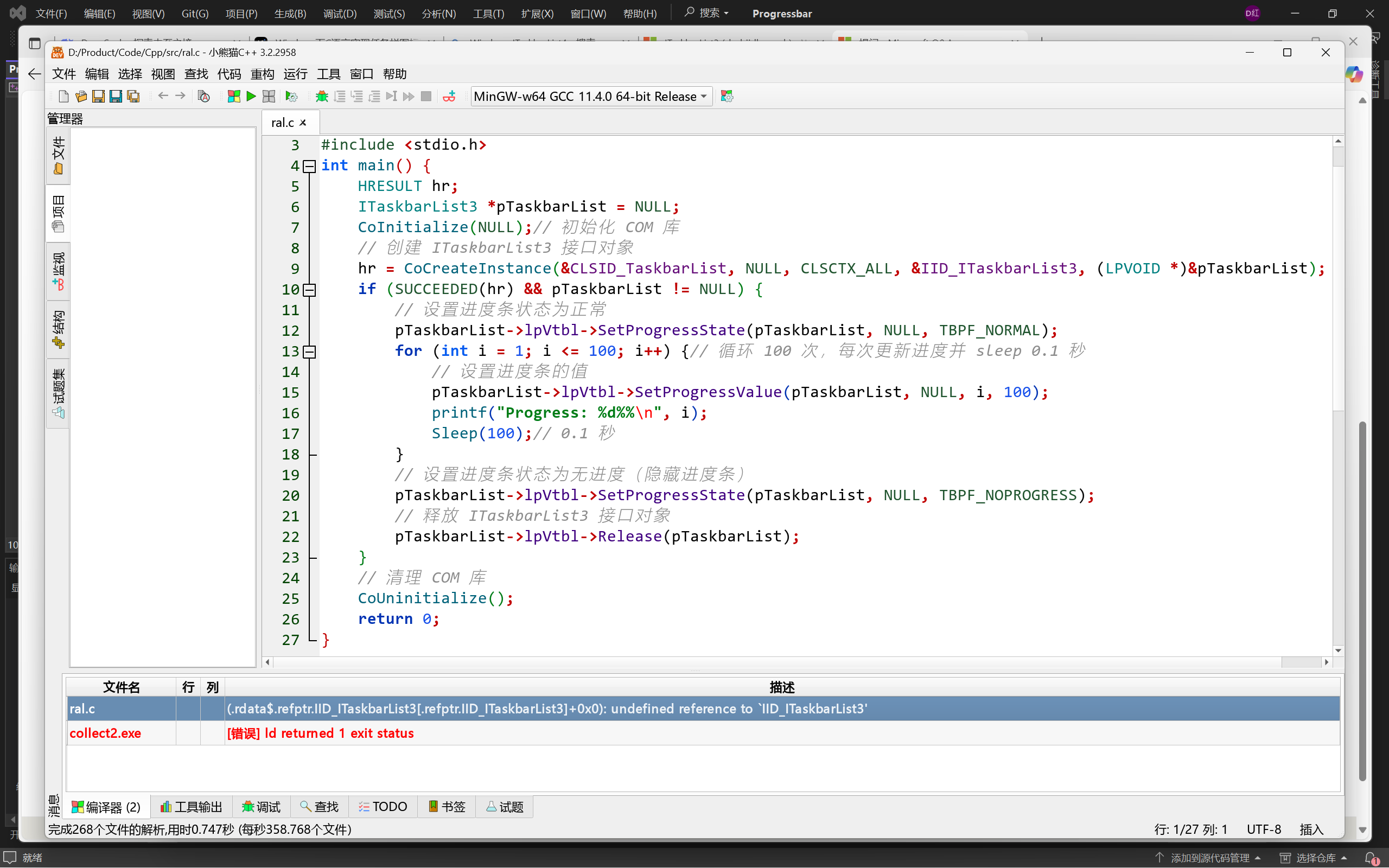Select the 书签 bottom tab
The image size is (1389, 868).
point(447,807)
